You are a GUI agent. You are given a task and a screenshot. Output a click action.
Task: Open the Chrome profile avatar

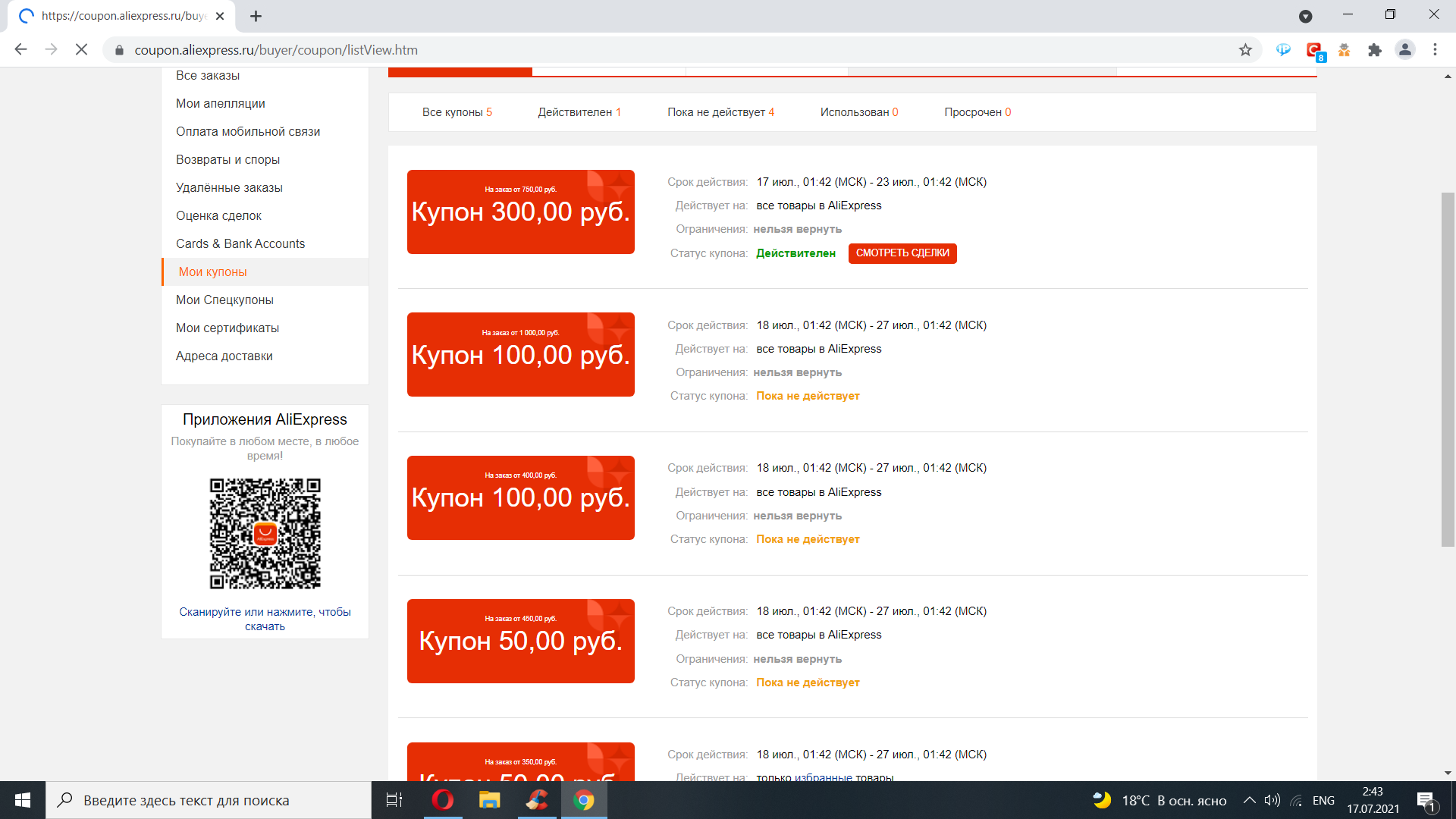tap(1404, 50)
